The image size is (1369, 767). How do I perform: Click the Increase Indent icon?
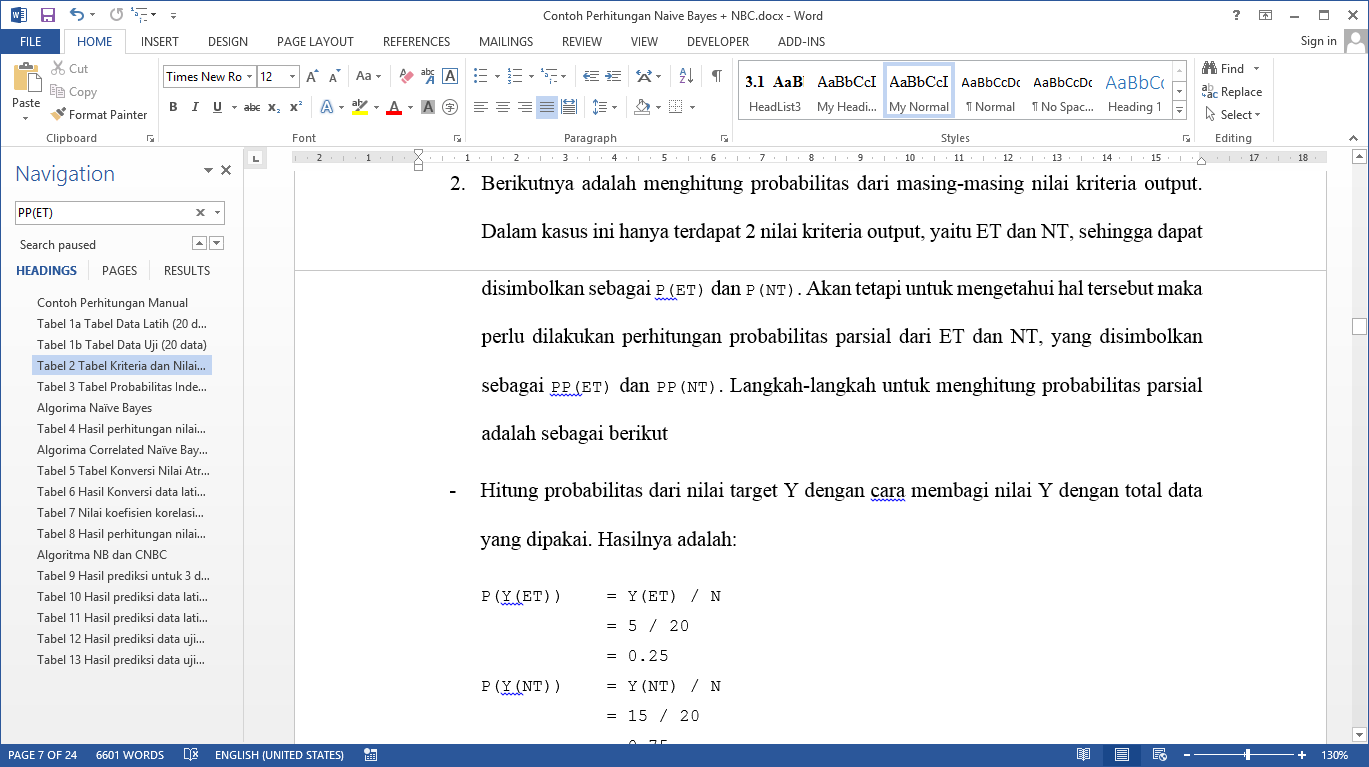click(x=612, y=76)
